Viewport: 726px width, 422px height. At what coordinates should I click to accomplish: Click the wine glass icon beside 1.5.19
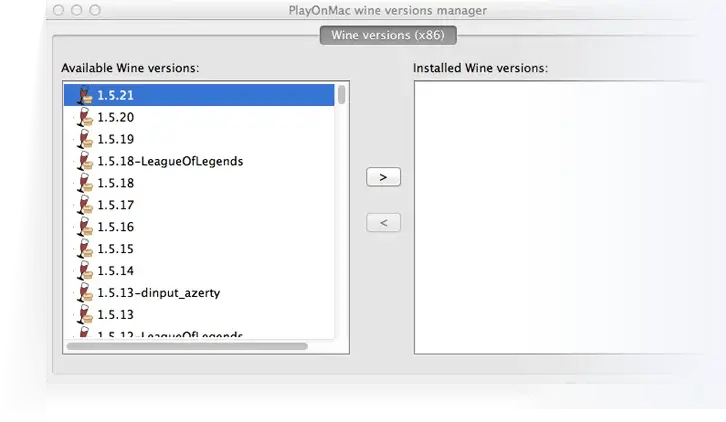85,139
